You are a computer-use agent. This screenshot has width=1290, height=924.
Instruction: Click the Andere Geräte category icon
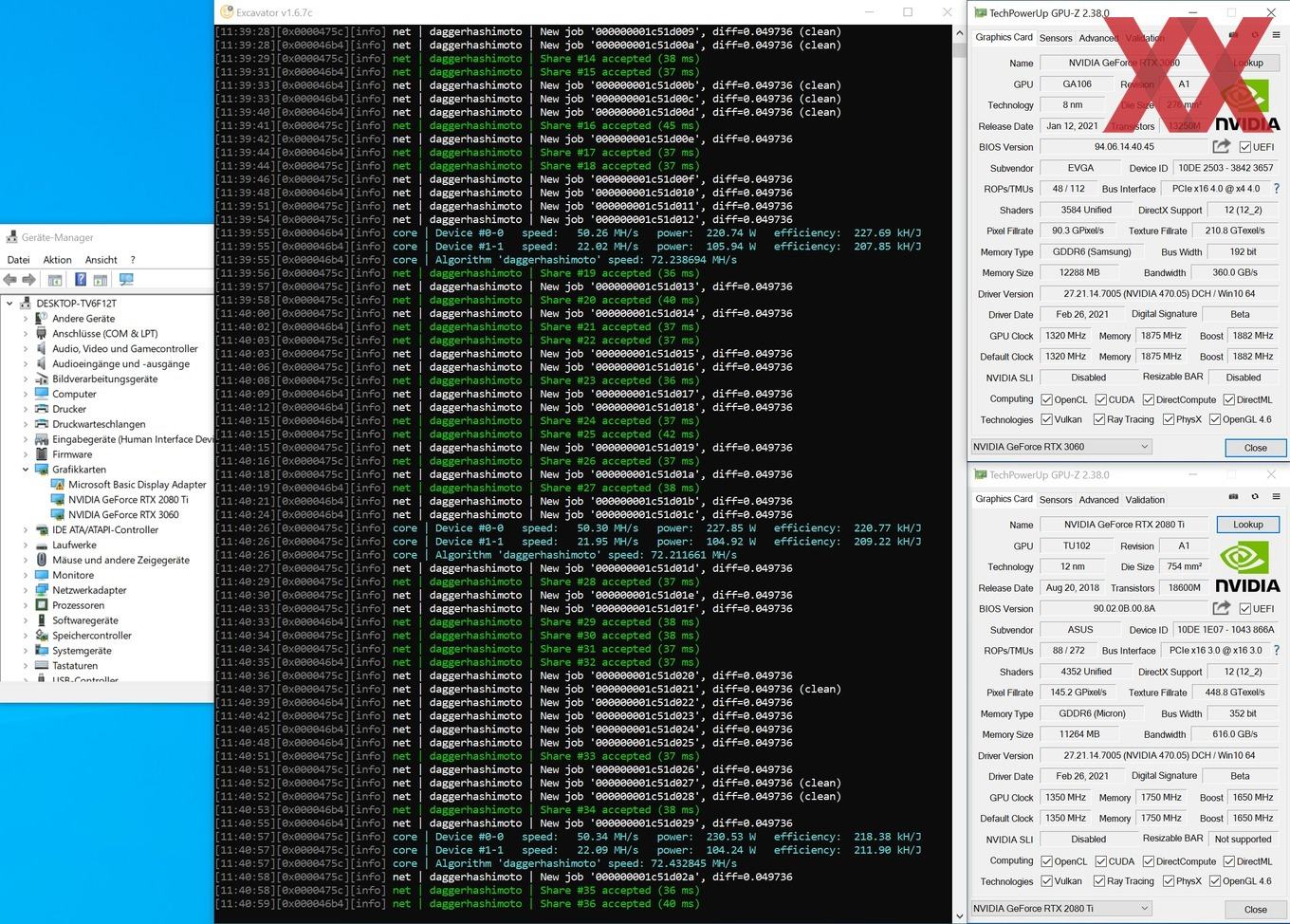coord(42,319)
